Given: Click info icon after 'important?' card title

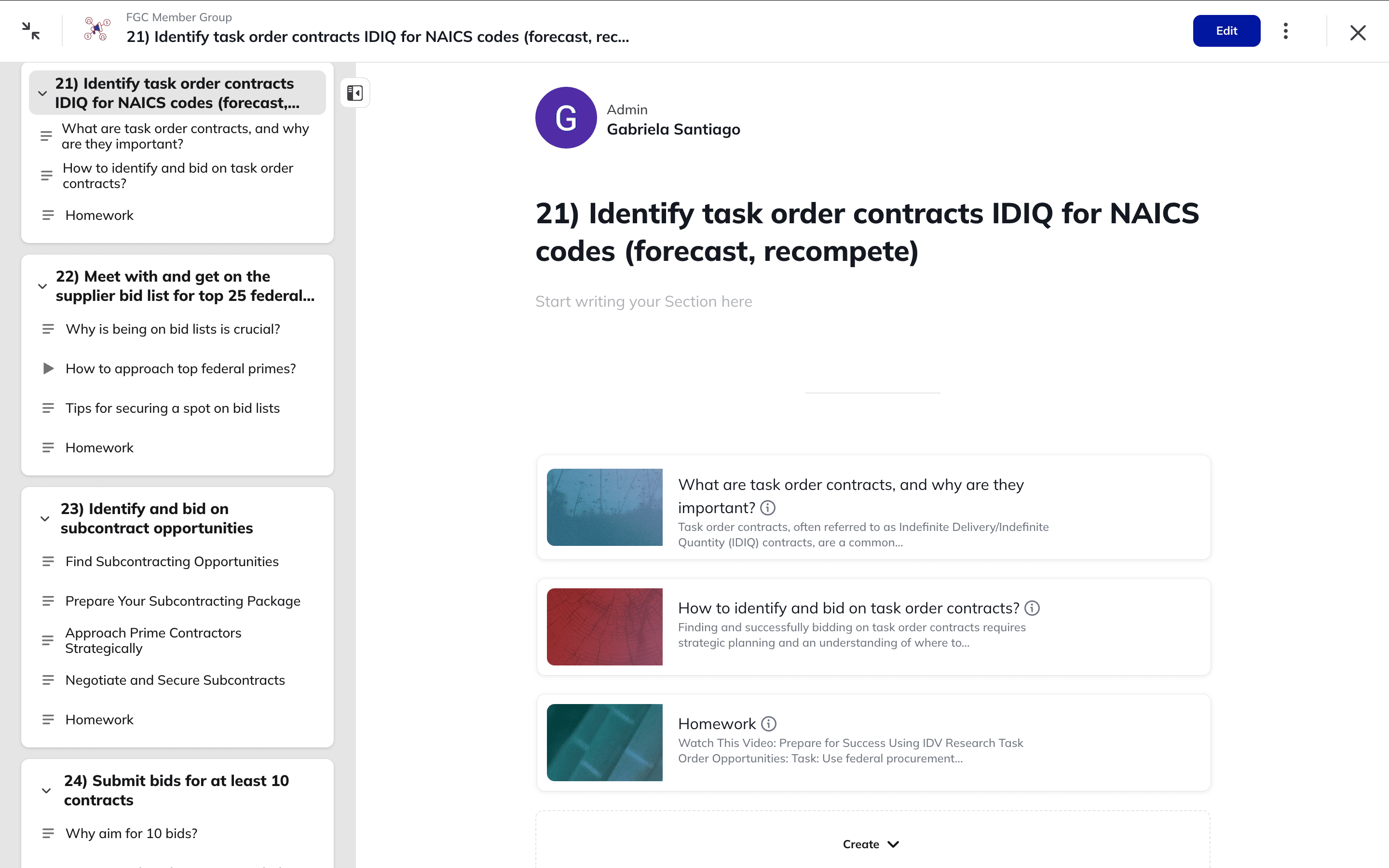Looking at the screenshot, I should pos(767,508).
